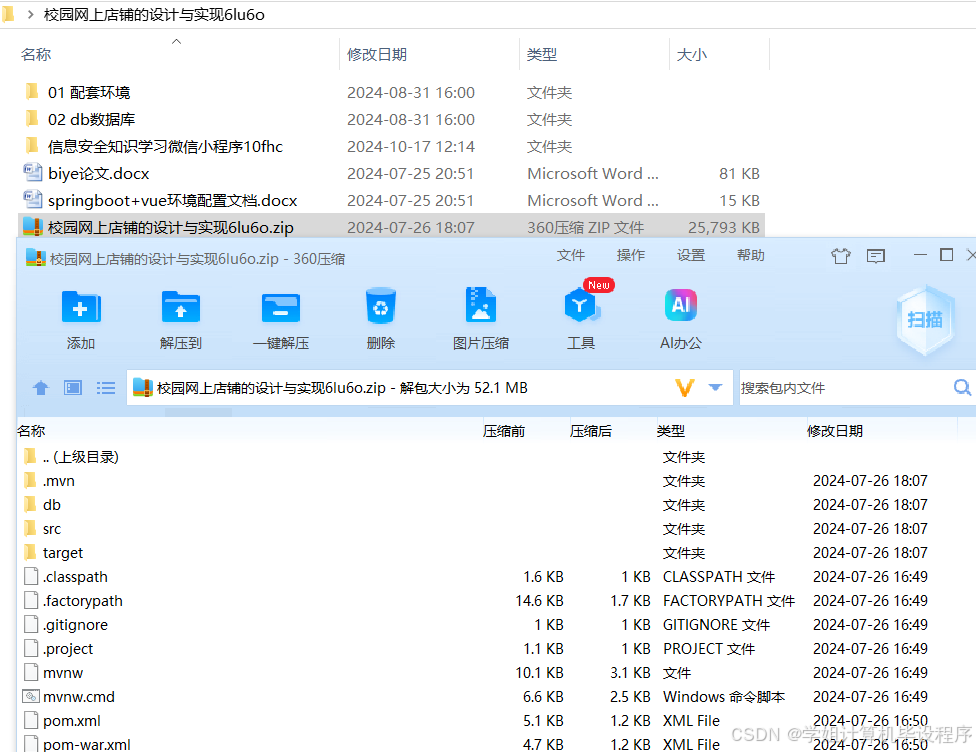Select the 解压到 extract icon
976x752 pixels.
[x=180, y=315]
